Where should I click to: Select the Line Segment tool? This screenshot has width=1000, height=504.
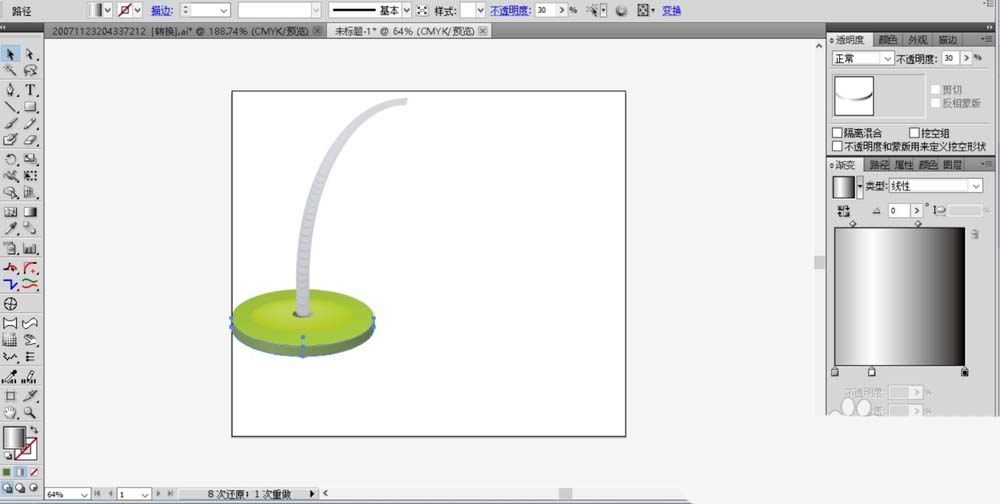pyautogui.click(x=10, y=107)
